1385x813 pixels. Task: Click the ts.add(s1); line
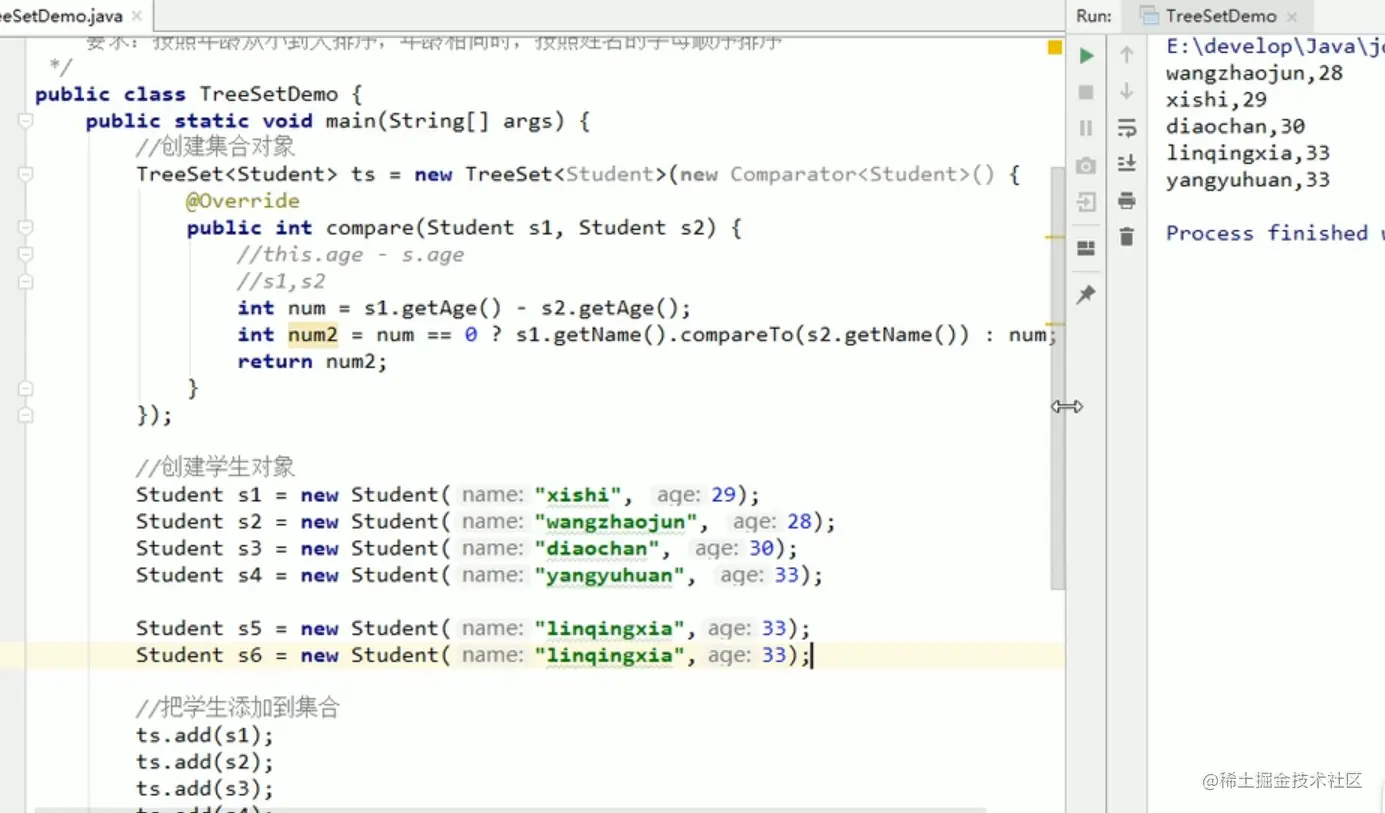(205, 735)
